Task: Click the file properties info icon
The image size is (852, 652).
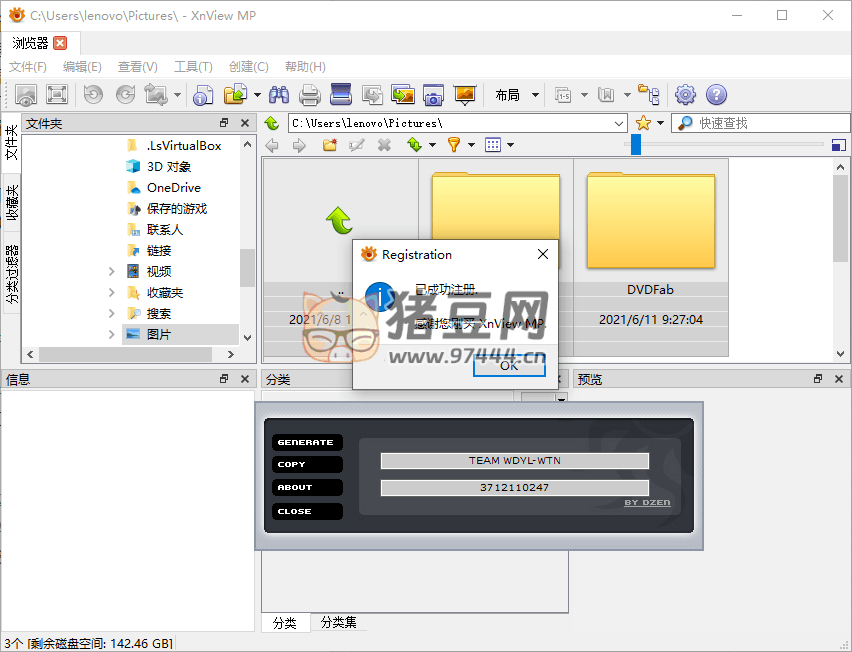Action: 203,95
